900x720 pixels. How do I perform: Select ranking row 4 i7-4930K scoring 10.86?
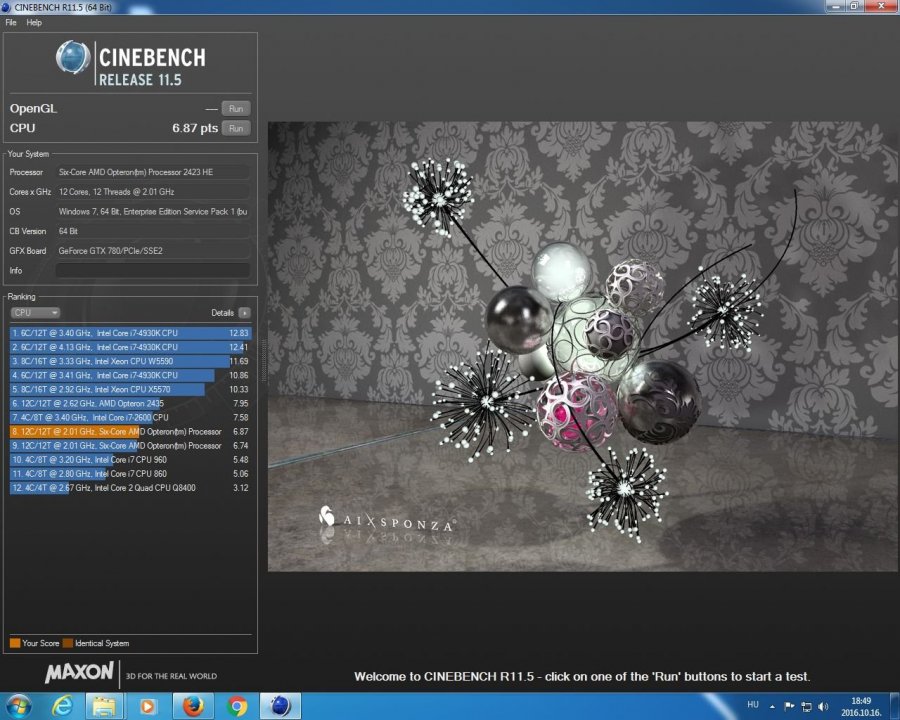(x=130, y=375)
